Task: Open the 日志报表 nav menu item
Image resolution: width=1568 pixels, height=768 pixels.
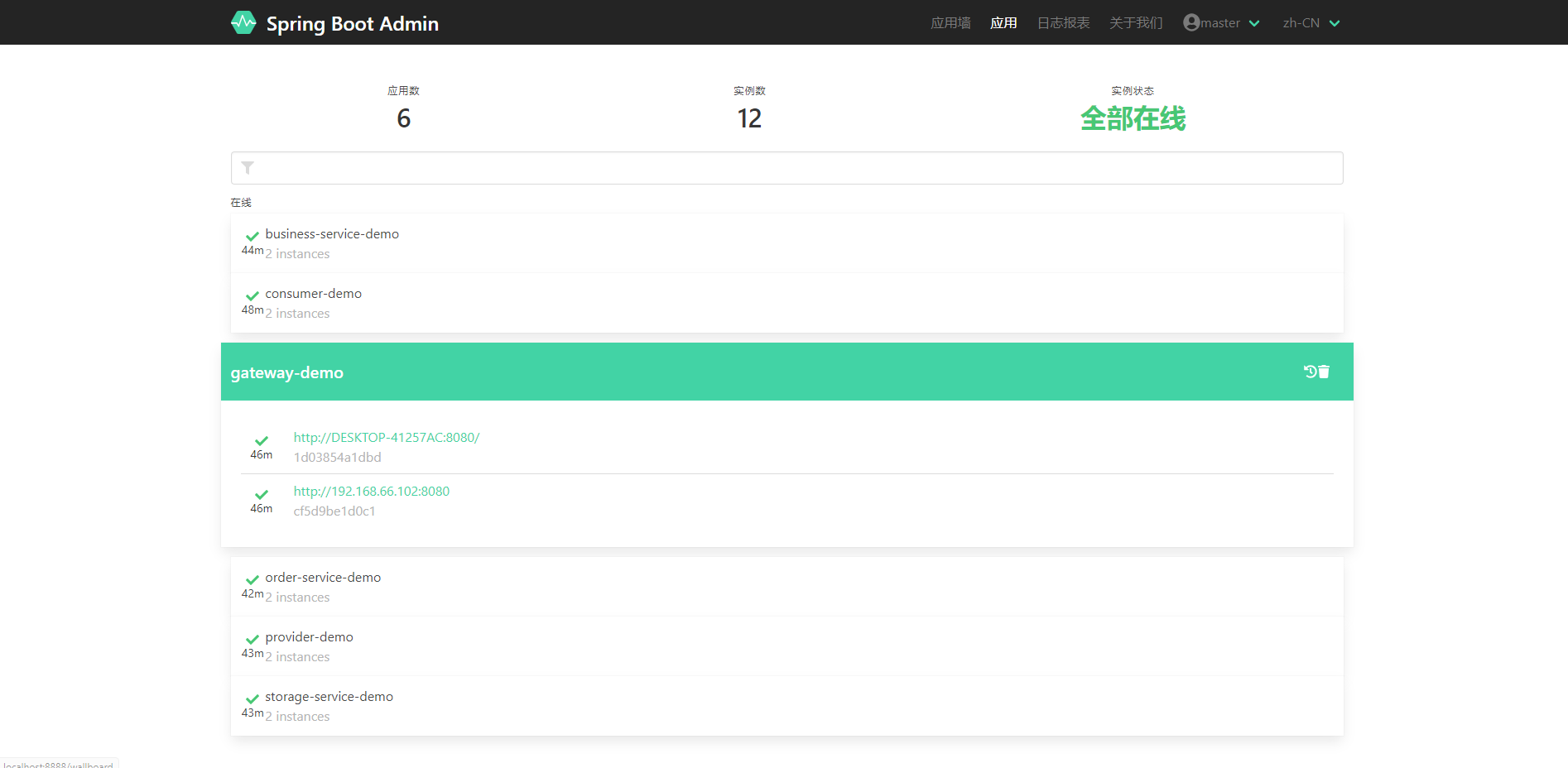Action: pyautogui.click(x=1063, y=23)
